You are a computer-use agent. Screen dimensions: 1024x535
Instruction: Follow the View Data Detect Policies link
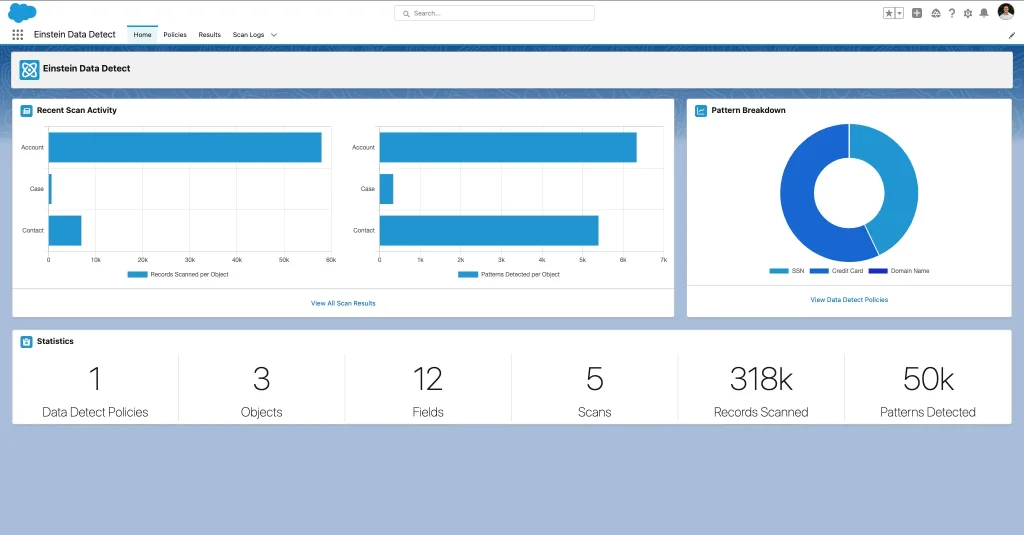849,299
